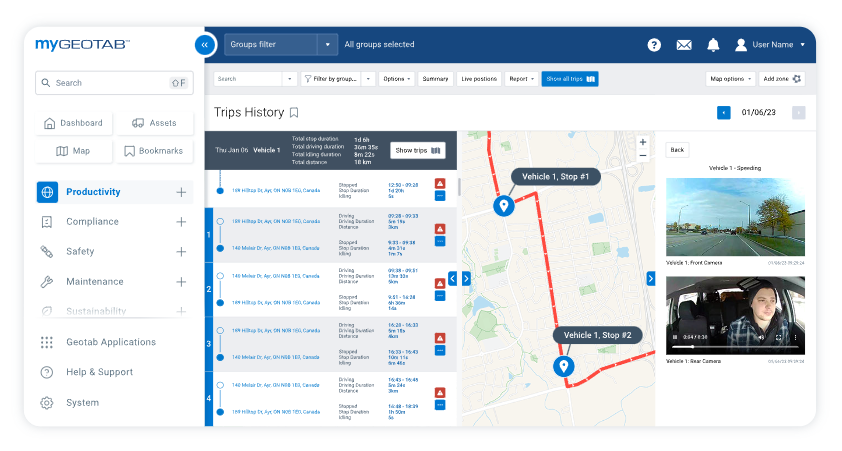842x451 pixels.
Task: Click the Show all trips button
Action: coord(570,79)
